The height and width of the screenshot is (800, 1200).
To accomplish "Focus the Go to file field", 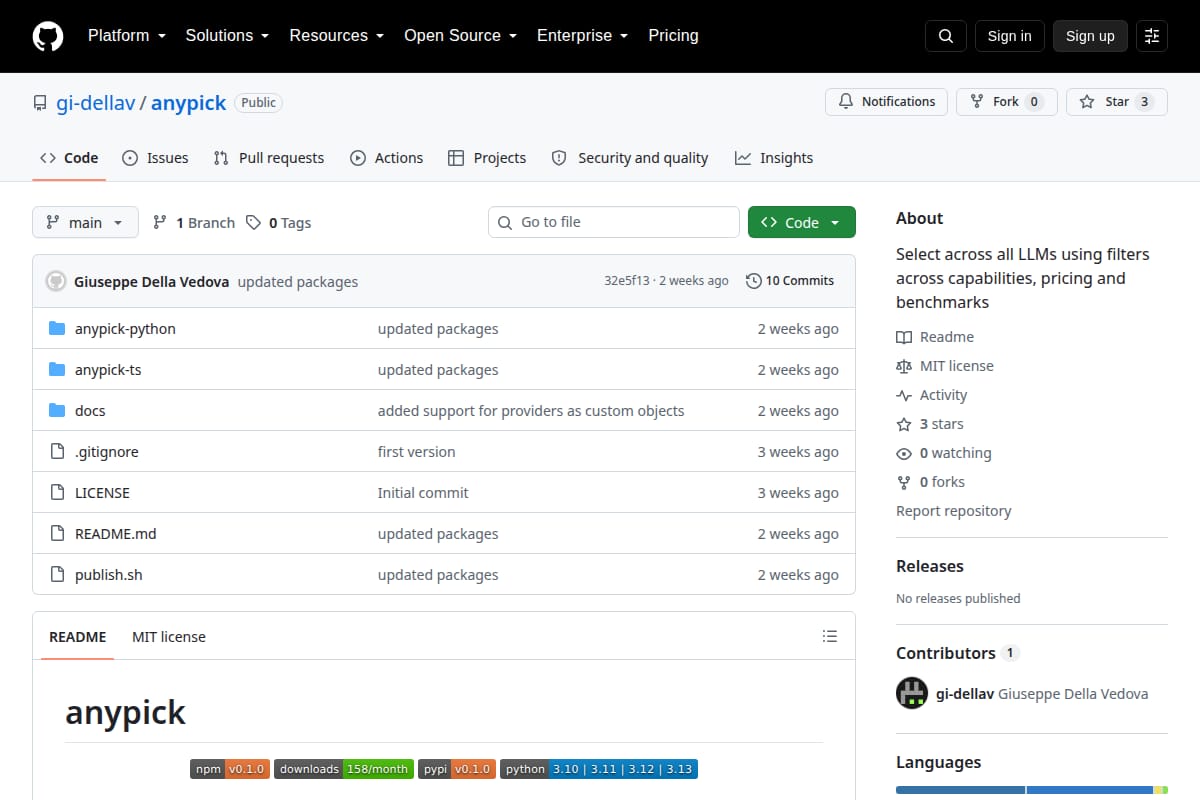I will [614, 222].
